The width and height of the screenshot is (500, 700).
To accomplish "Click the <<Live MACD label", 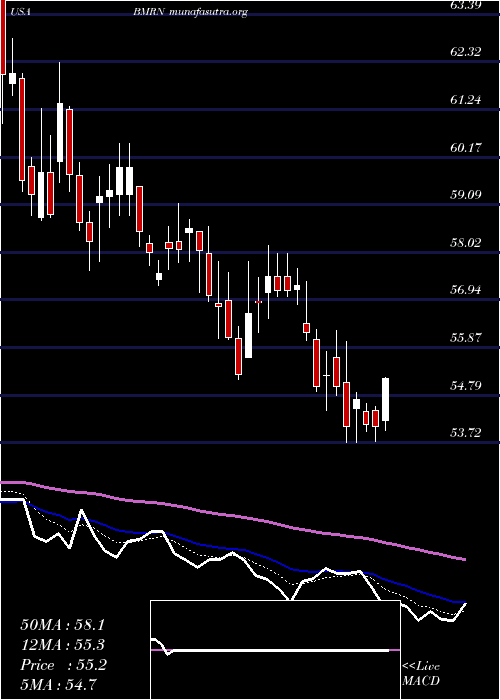I will [421, 674].
